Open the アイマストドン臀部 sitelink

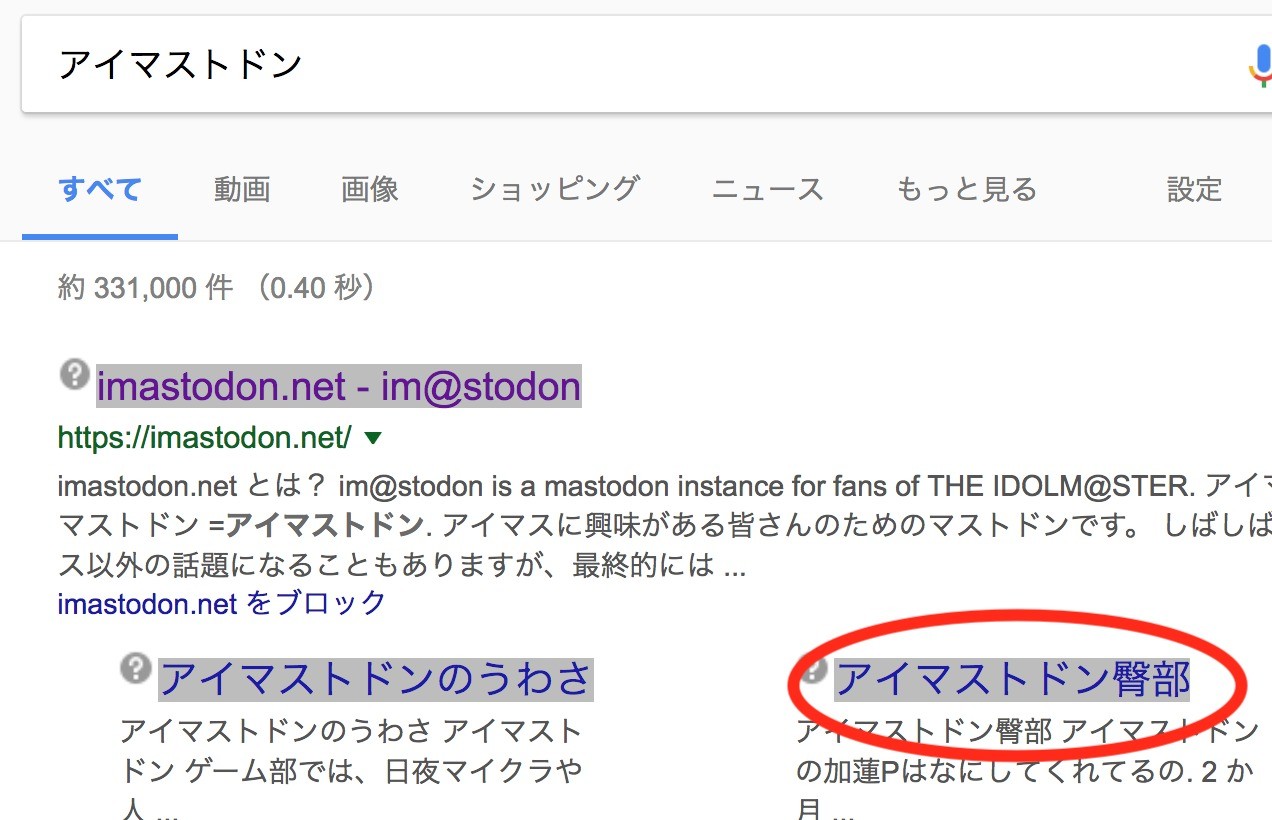point(1012,679)
